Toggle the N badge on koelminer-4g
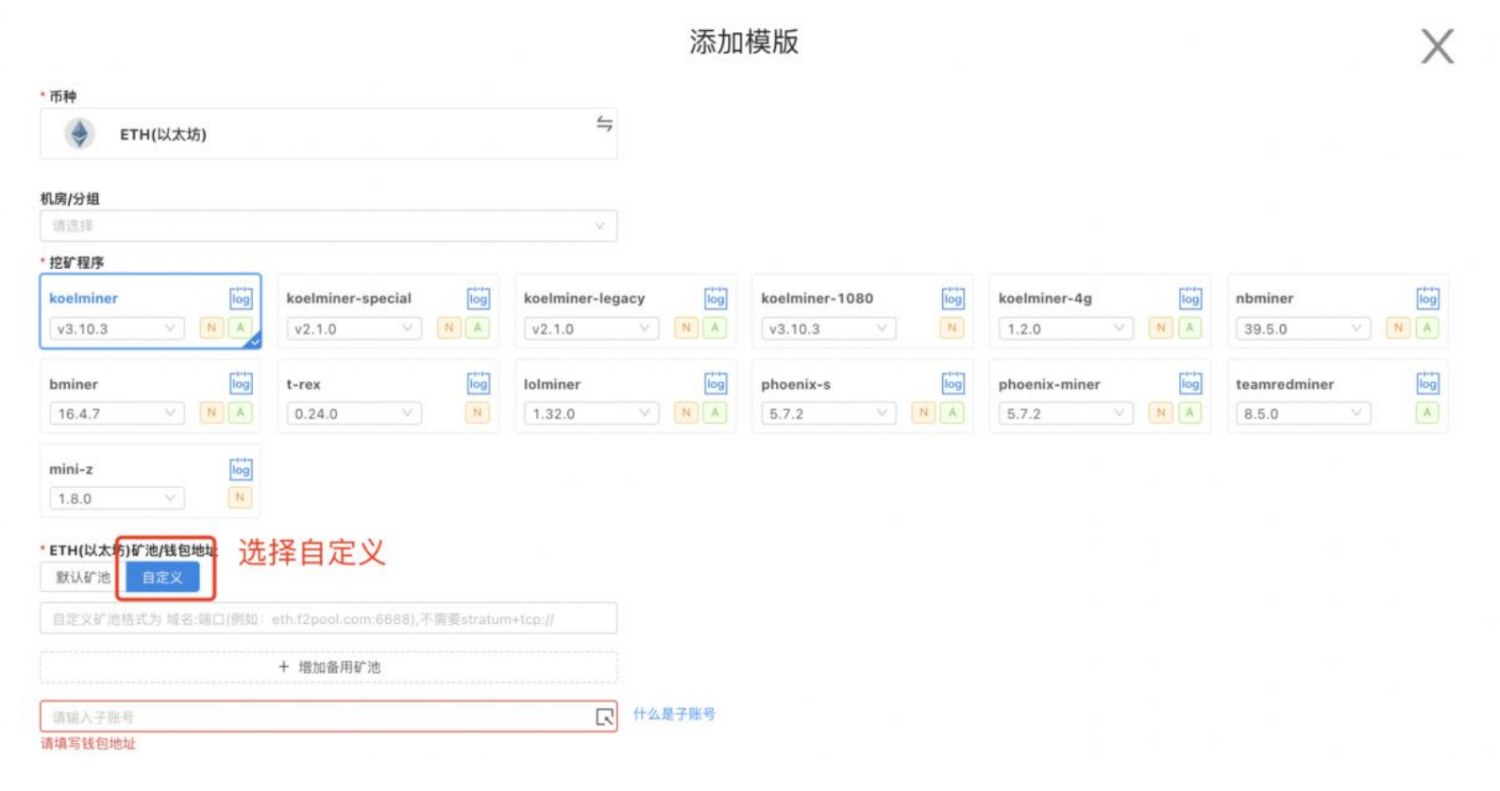 1161,328
